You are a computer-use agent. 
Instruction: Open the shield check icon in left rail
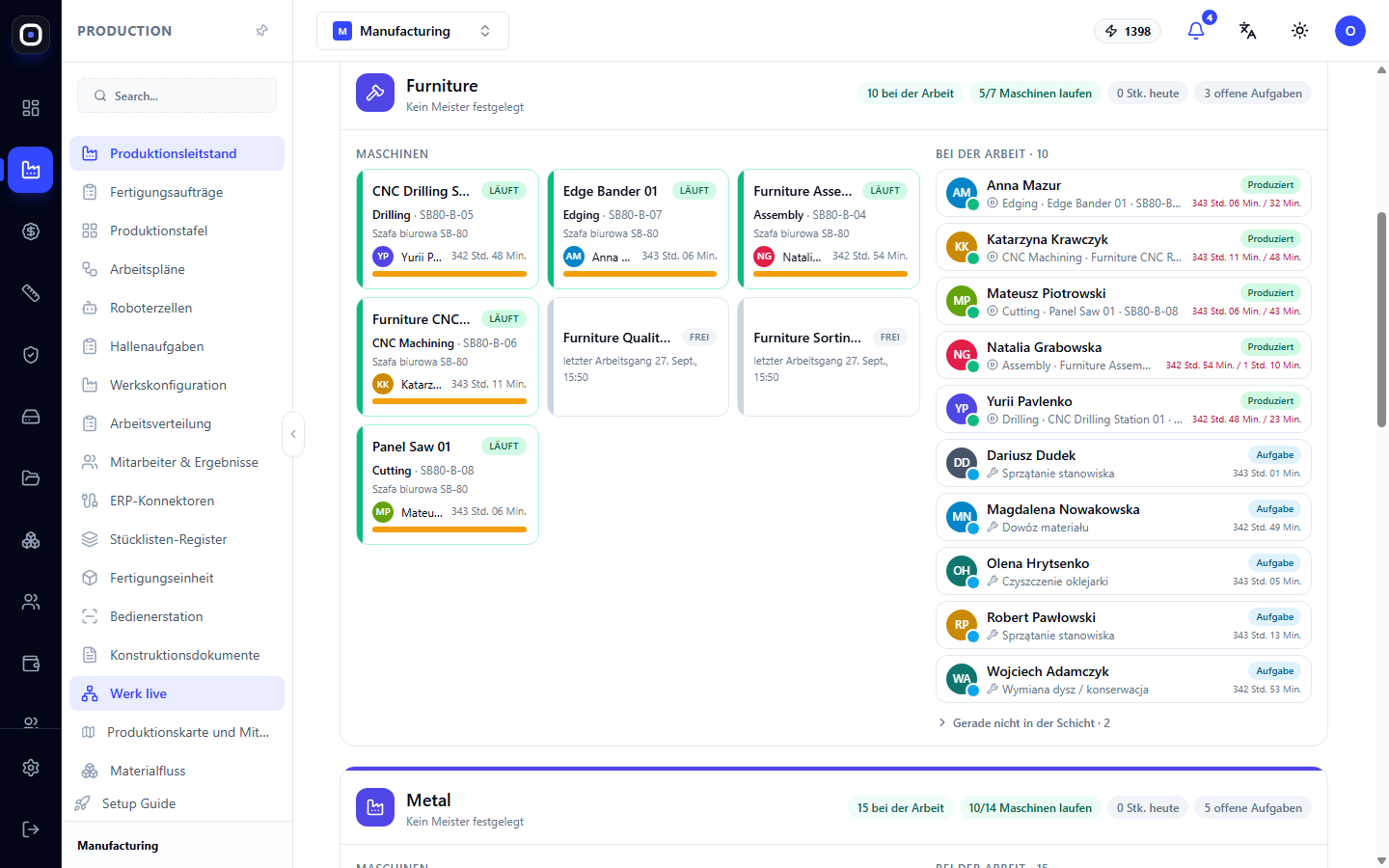31,355
